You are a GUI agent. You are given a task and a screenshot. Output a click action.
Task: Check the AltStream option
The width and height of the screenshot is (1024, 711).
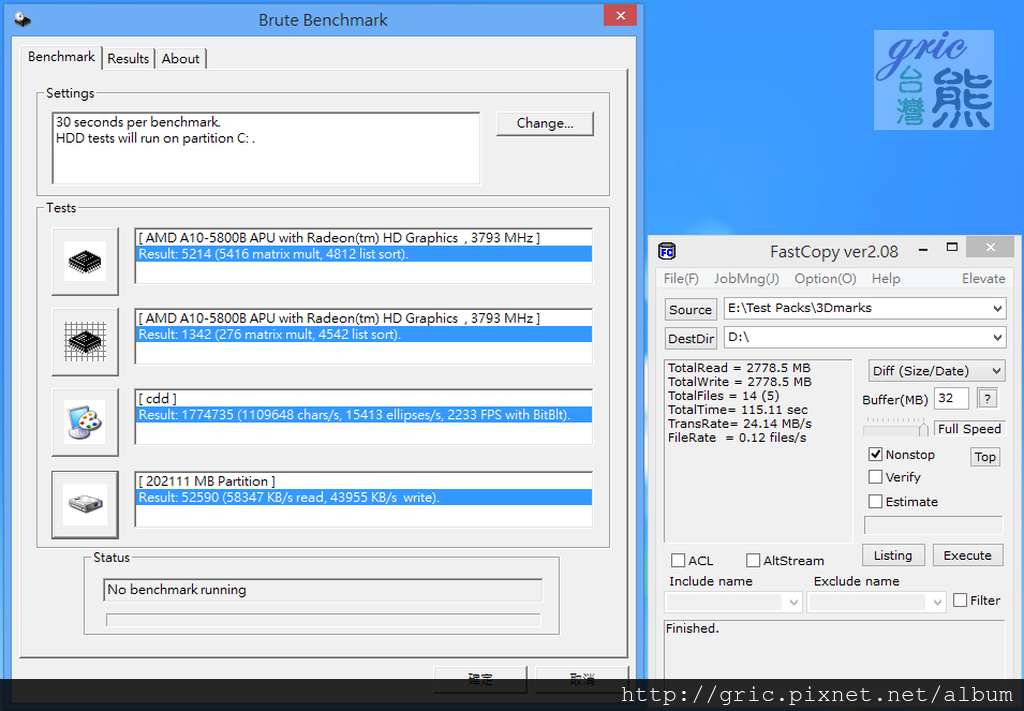(x=753, y=561)
